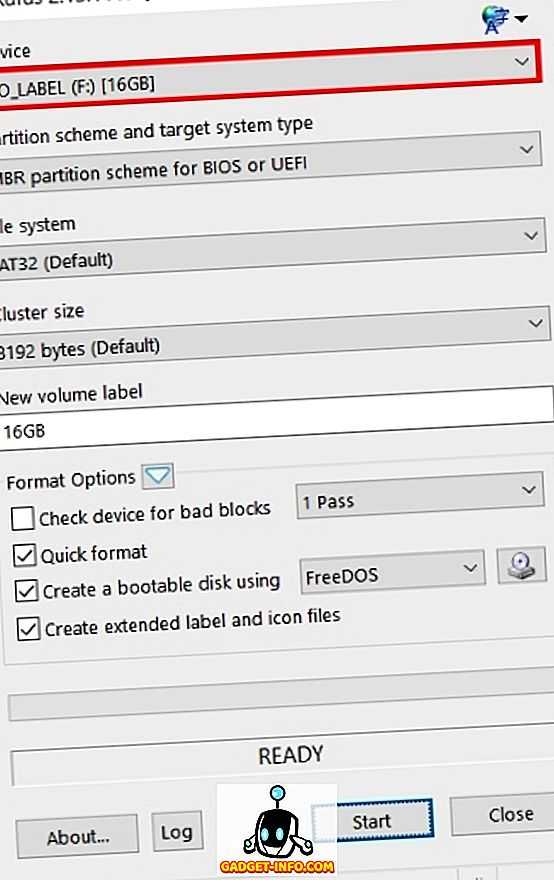Open the Device dropdown showing 16GB drive
This screenshot has width=554, height=880.
(269, 71)
